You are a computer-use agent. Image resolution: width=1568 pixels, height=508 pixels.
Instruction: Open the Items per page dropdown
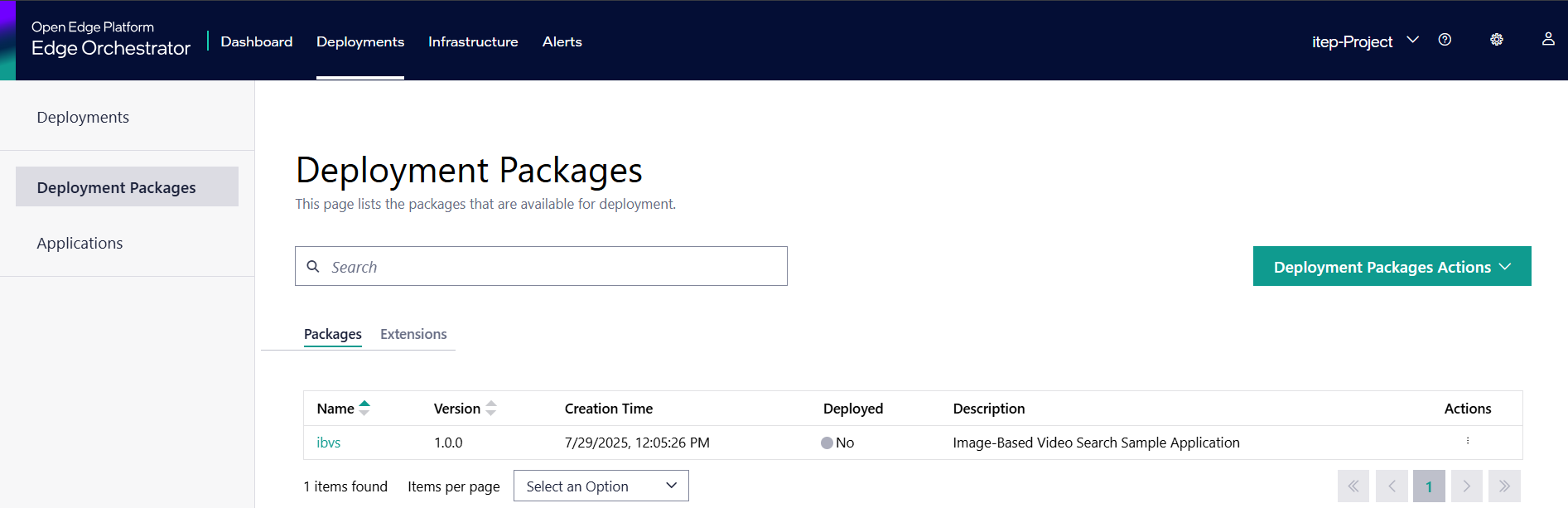pos(601,486)
